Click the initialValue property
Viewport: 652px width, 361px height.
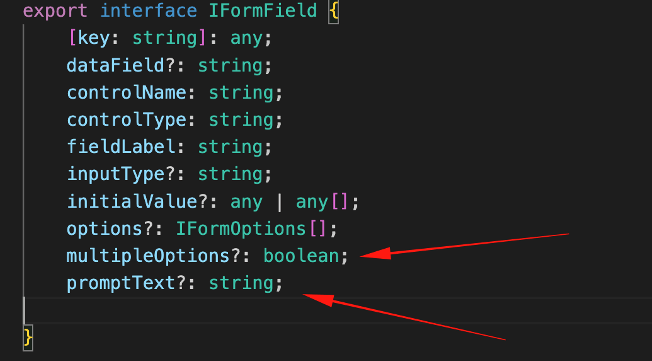point(132,202)
